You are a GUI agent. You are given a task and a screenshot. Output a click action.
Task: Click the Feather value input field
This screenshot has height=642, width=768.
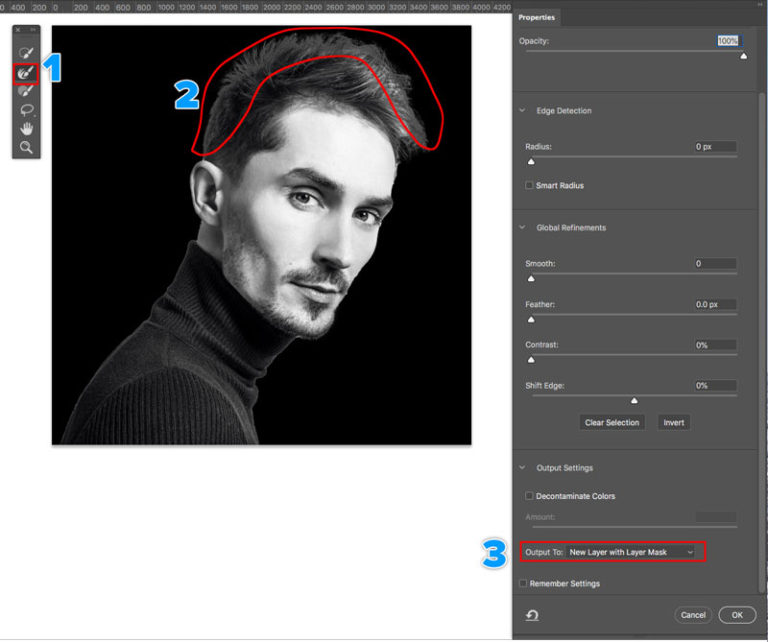(x=715, y=304)
